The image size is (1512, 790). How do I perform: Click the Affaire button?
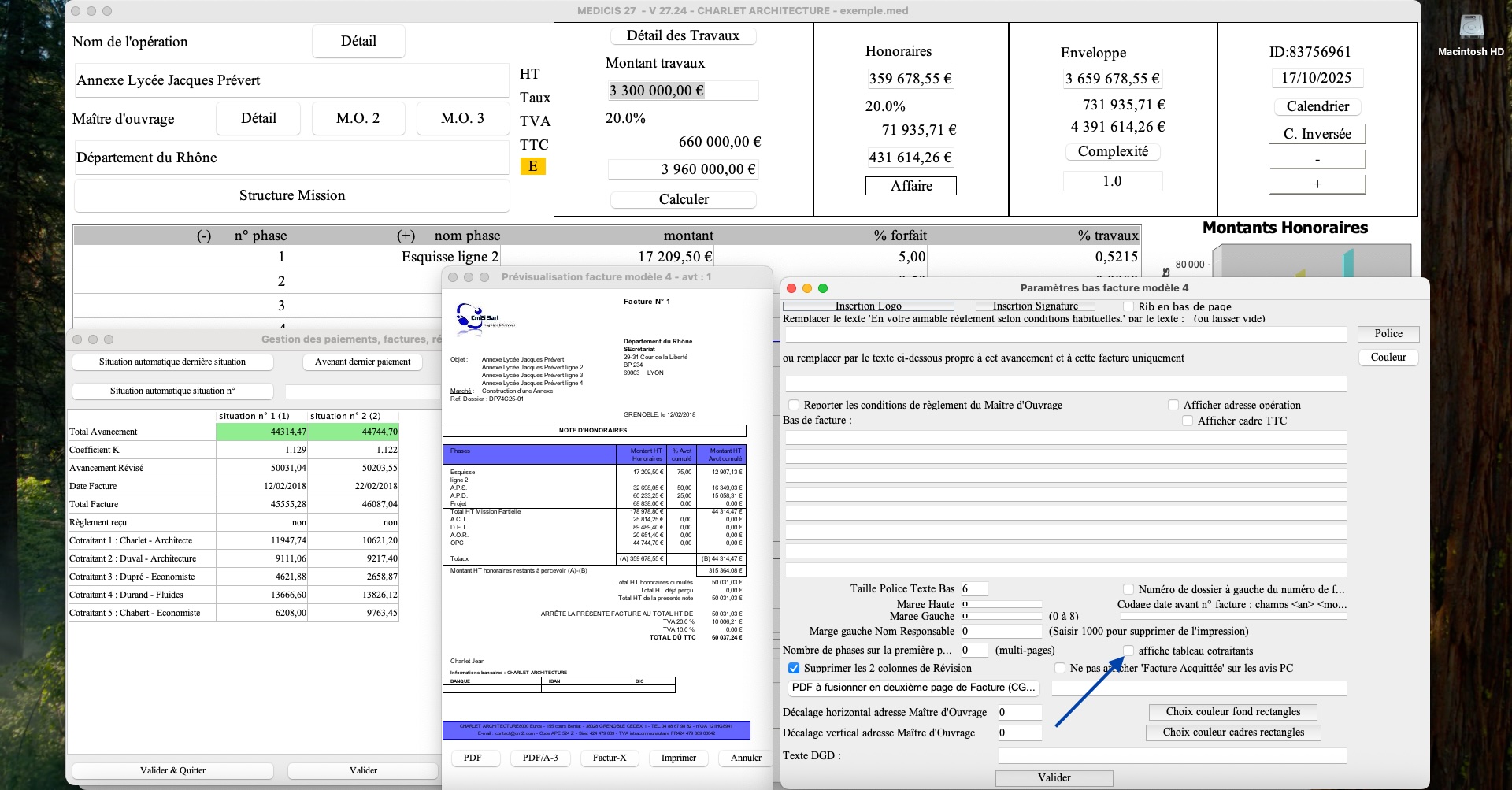pyautogui.click(x=911, y=186)
